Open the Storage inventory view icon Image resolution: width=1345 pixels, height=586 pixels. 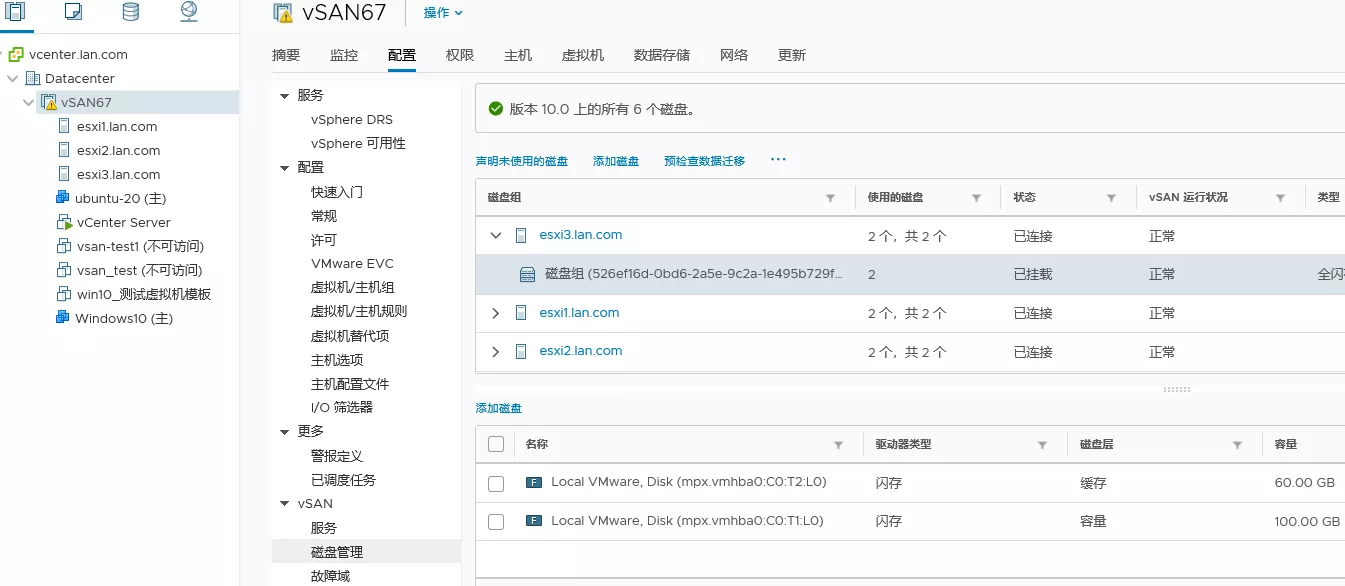click(x=131, y=12)
